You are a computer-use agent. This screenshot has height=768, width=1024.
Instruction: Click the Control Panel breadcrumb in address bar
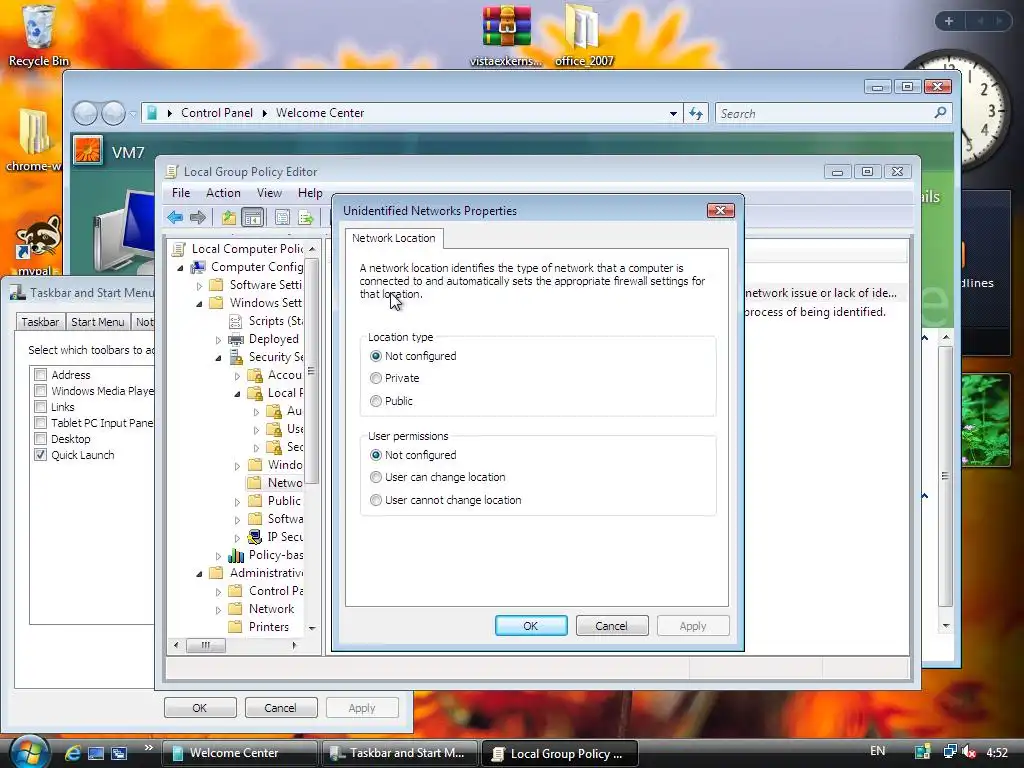point(217,113)
